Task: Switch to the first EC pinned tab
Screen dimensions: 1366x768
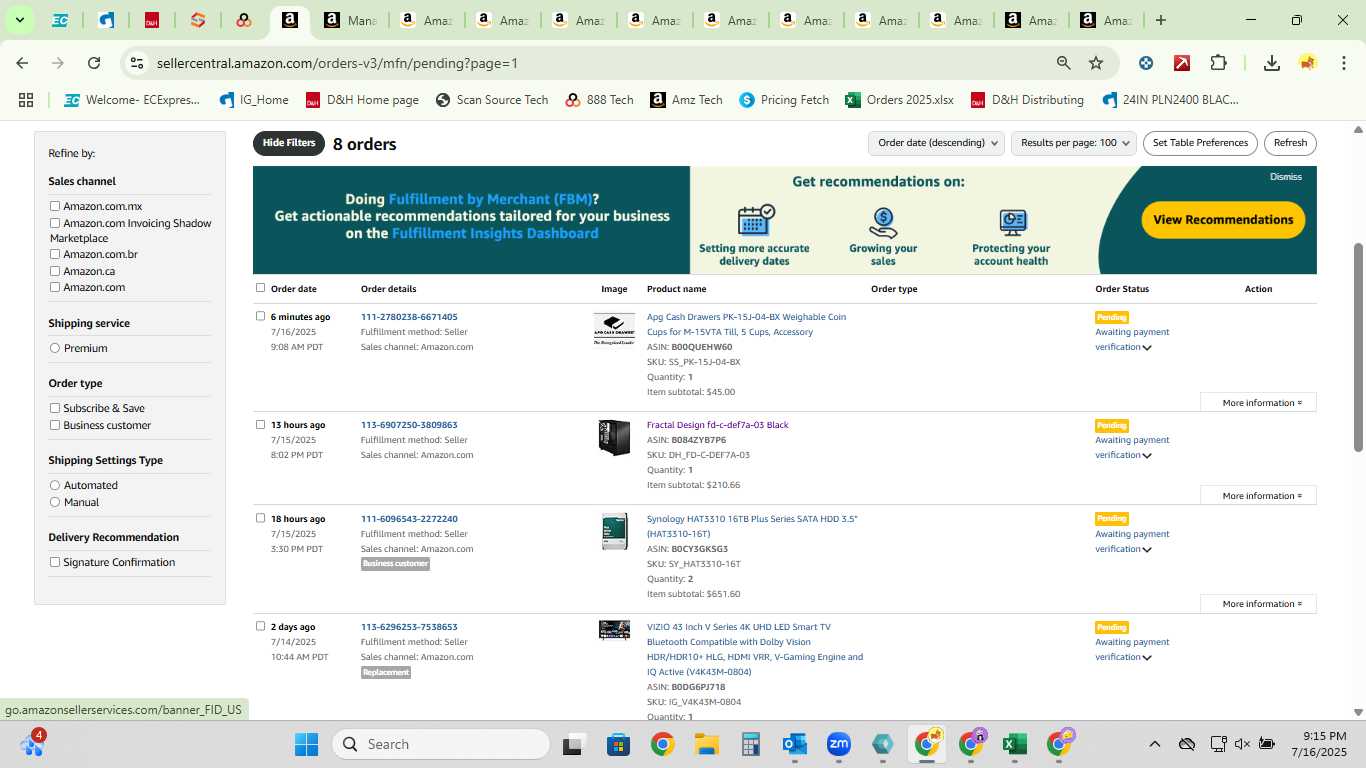Action: pos(60,20)
